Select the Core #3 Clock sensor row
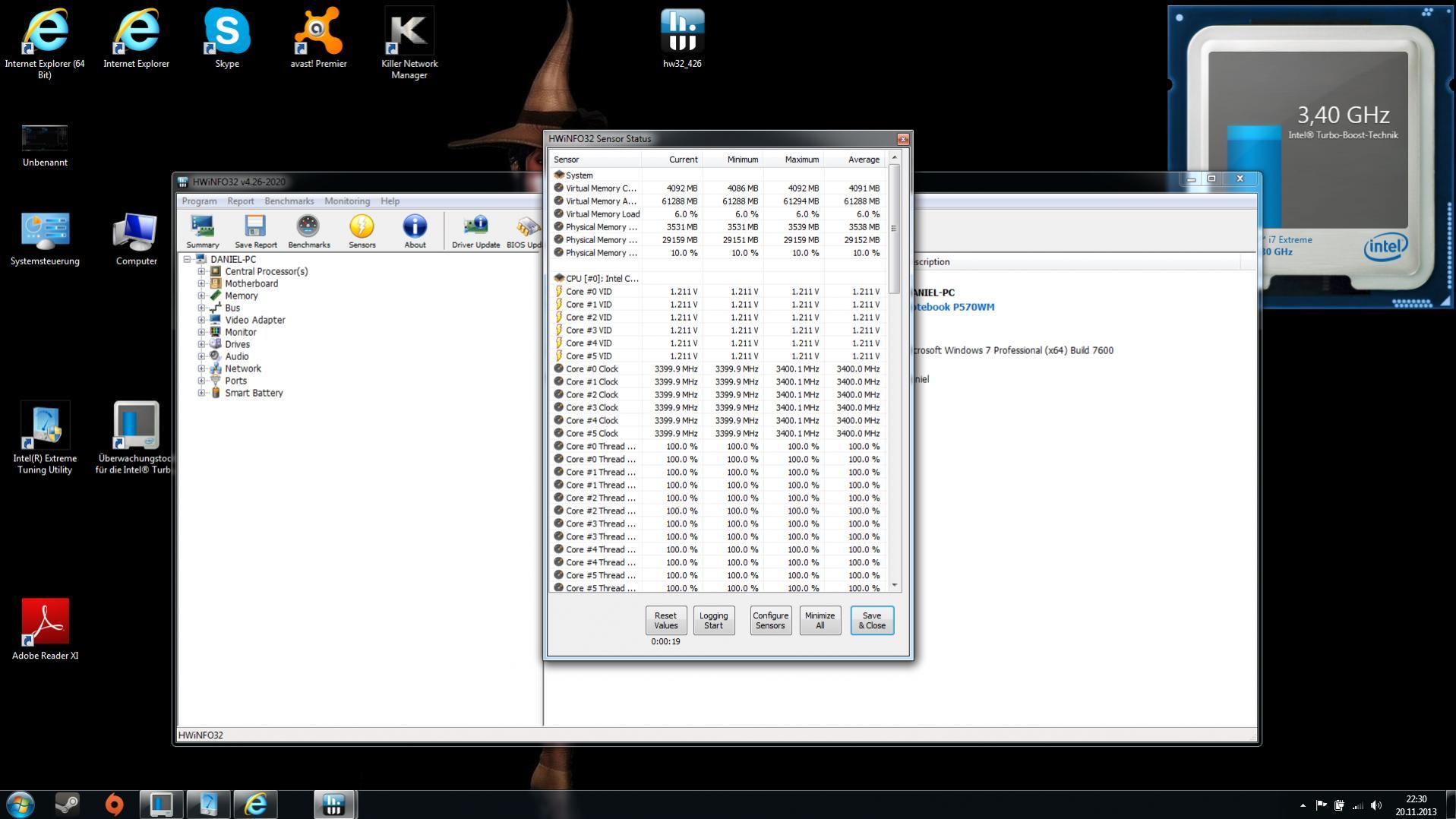 [718, 408]
